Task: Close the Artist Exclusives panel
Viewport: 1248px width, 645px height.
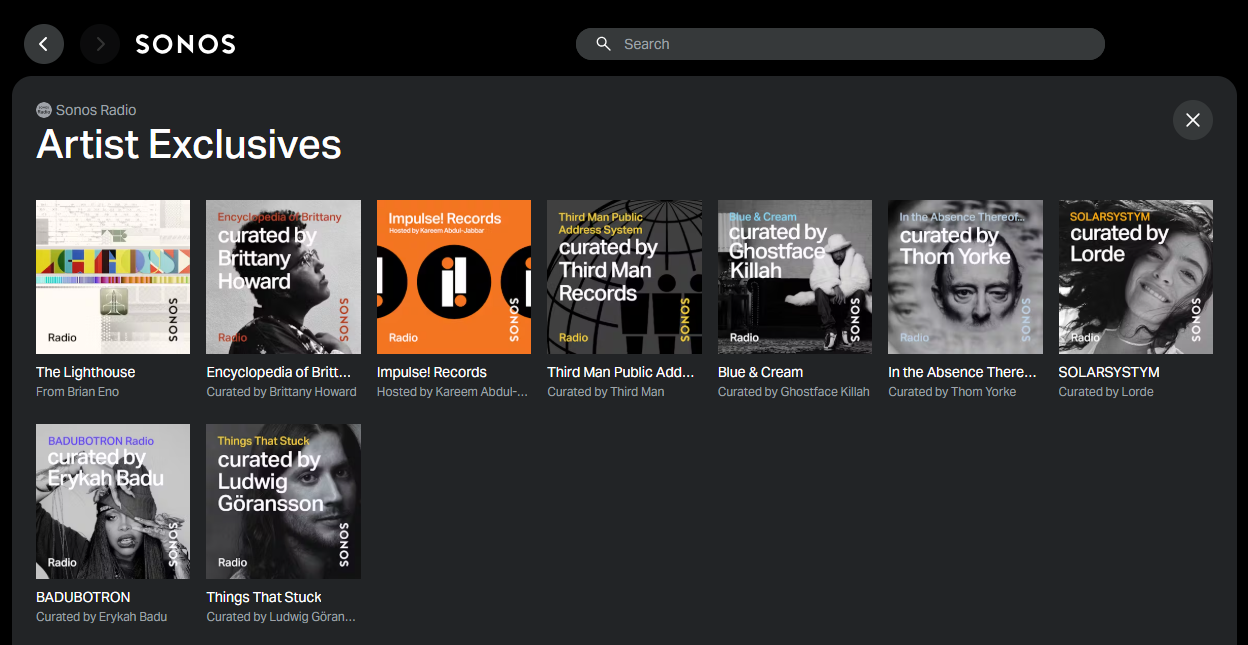Action: point(1193,120)
